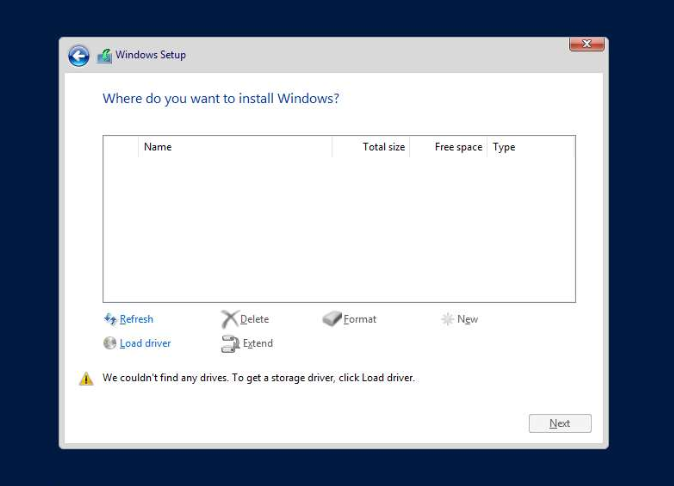Click the Load driver disc icon
Image resolution: width=674 pixels, height=486 pixels.
click(110, 343)
